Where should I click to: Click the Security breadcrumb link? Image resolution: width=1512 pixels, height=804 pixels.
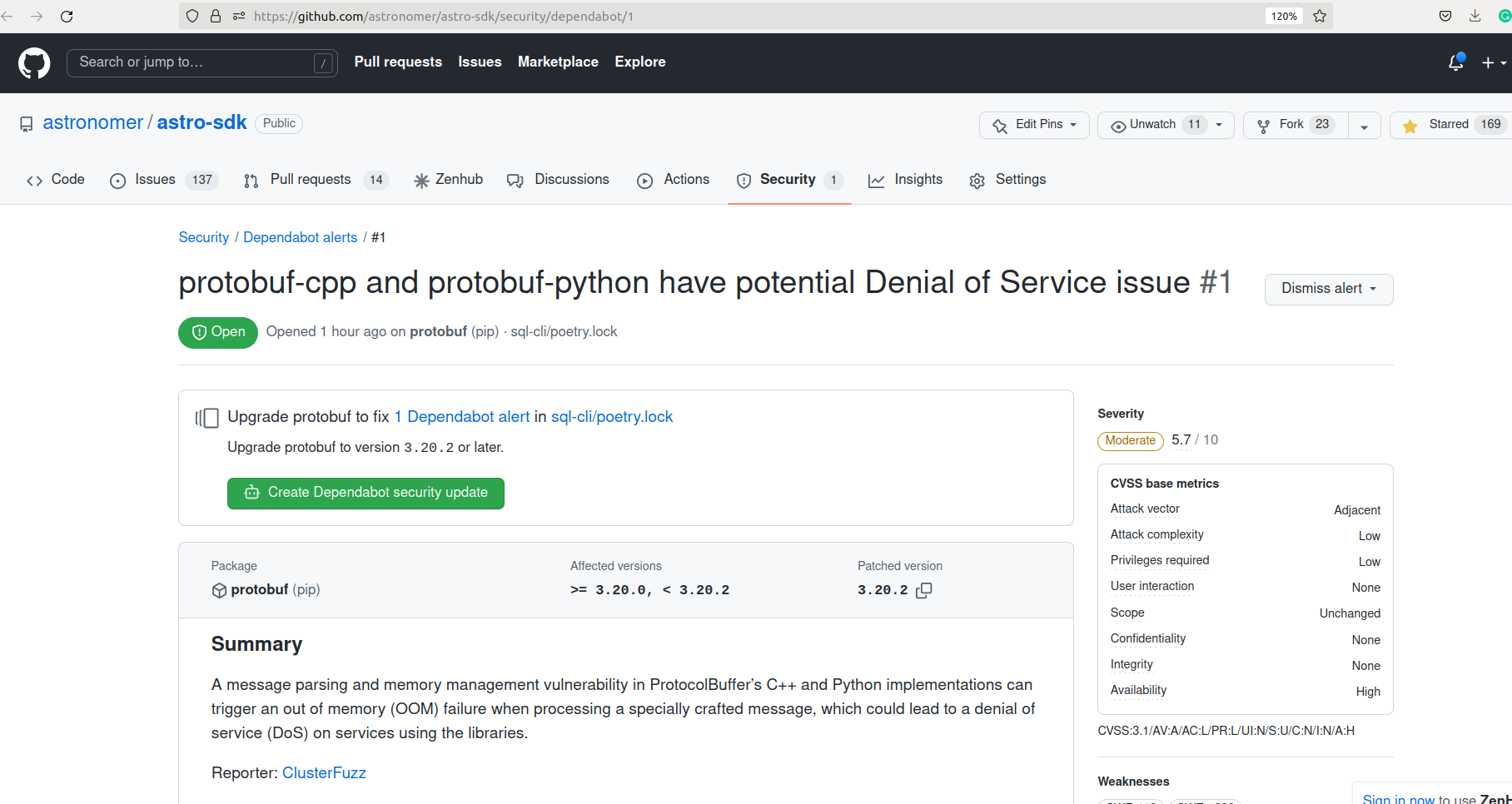(x=204, y=237)
